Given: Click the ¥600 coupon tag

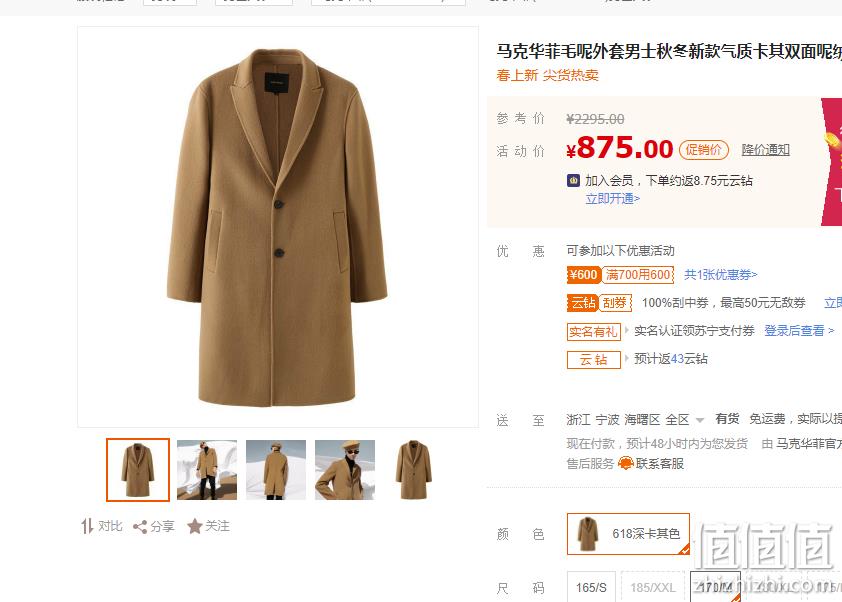Looking at the screenshot, I should (x=583, y=275).
